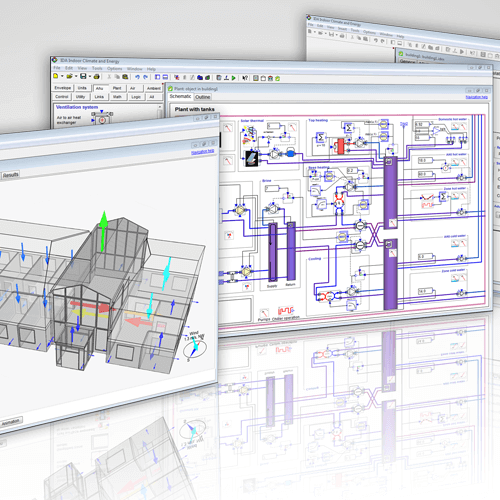Click the Paste clipboard icon
Viewport: 500px width, 500px height.
tap(125, 77)
